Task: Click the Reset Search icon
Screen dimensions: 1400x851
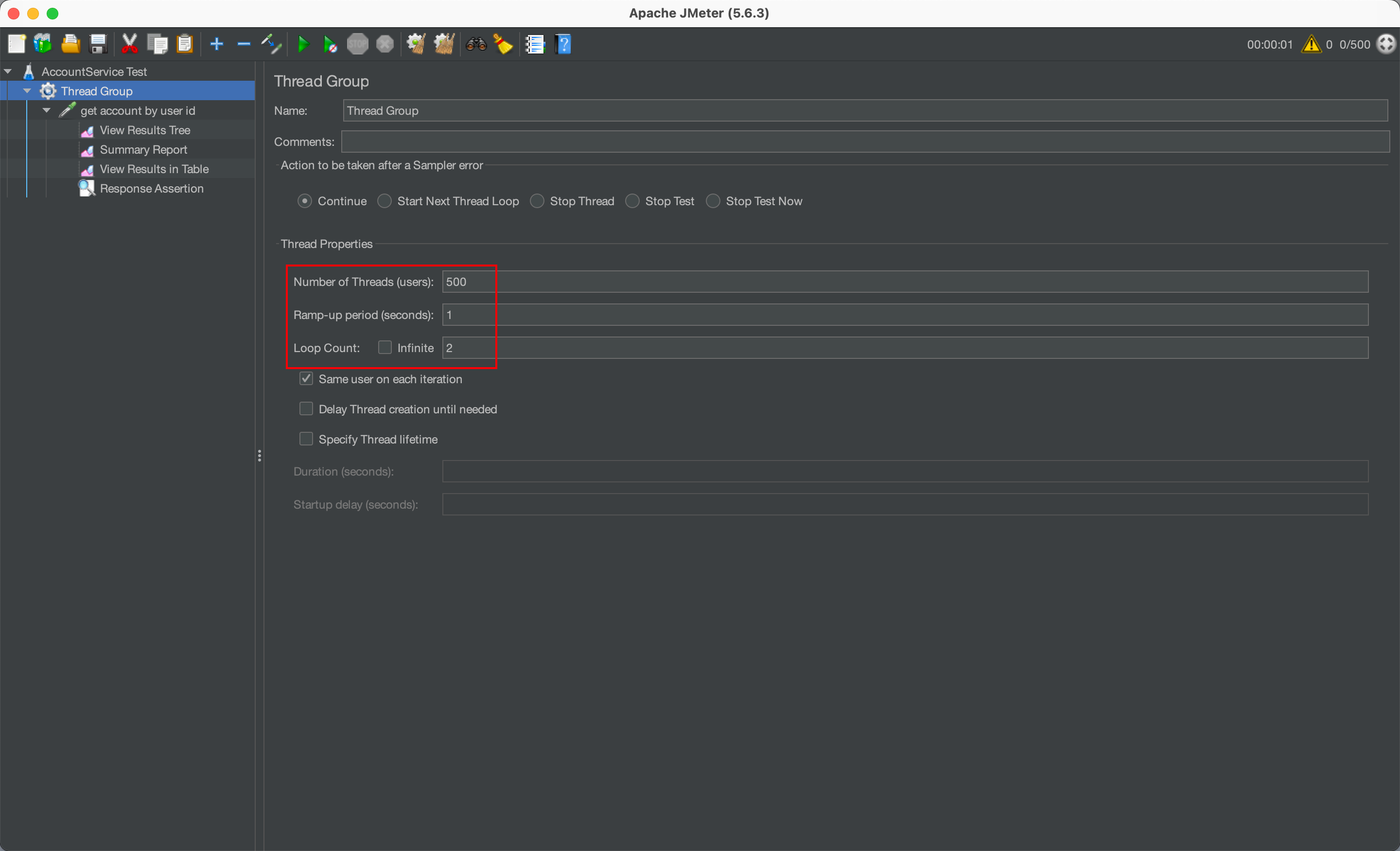Action: [x=504, y=44]
